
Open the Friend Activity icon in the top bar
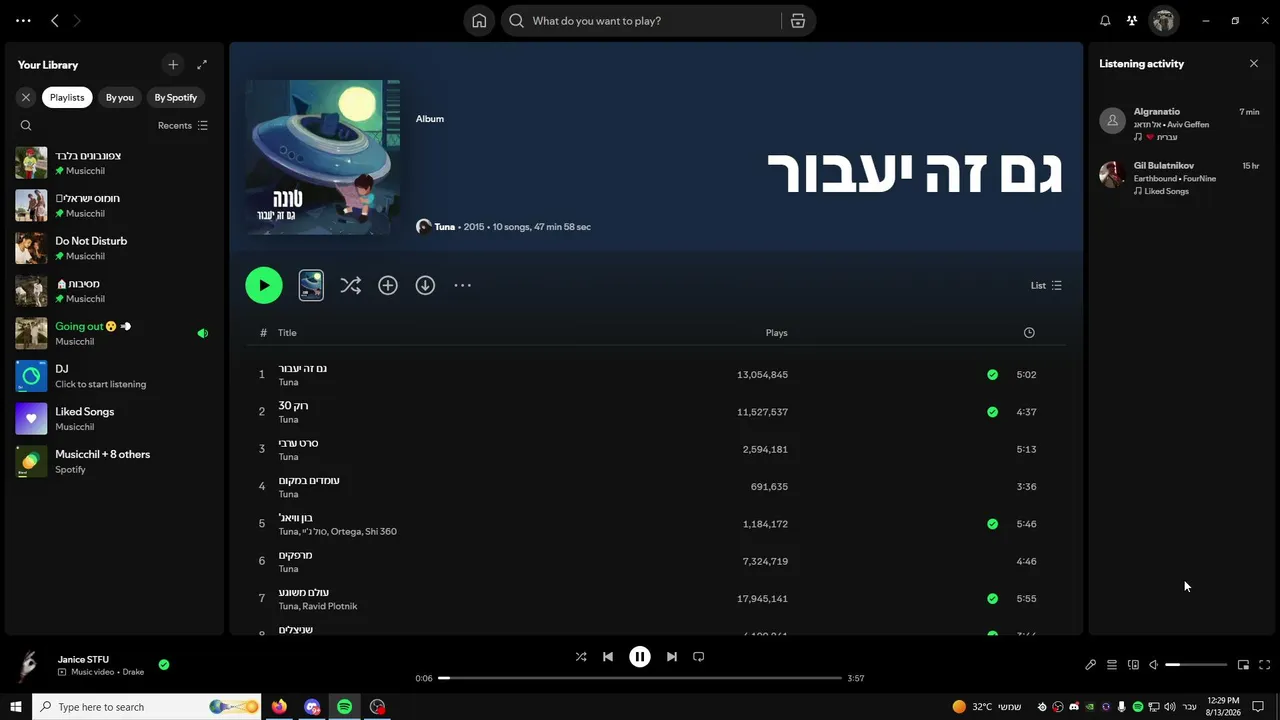1132,21
